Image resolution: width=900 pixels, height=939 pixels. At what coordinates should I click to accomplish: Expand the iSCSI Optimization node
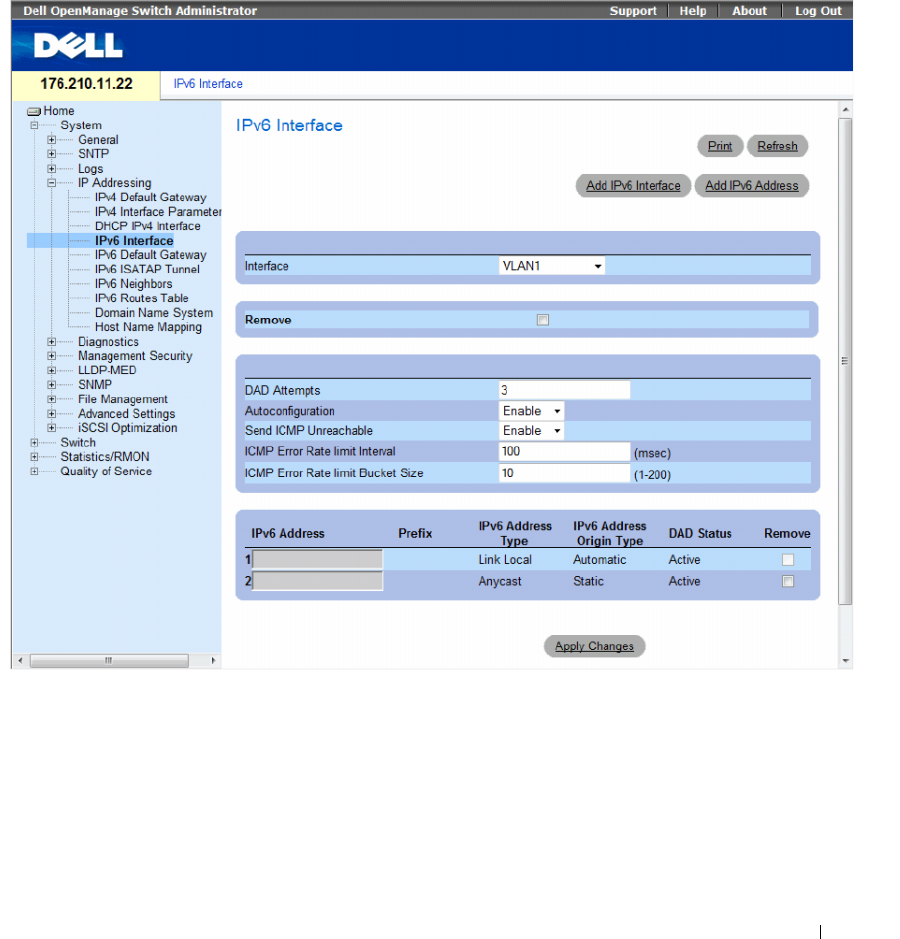pyautogui.click(x=51, y=428)
